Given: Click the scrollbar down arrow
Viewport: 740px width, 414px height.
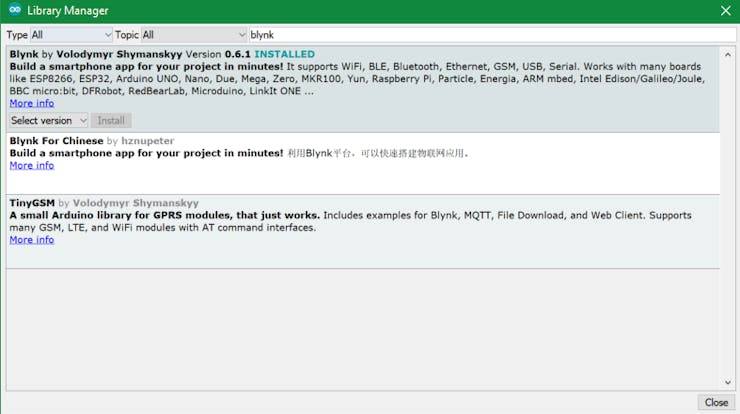Looking at the screenshot, I should point(728,382).
